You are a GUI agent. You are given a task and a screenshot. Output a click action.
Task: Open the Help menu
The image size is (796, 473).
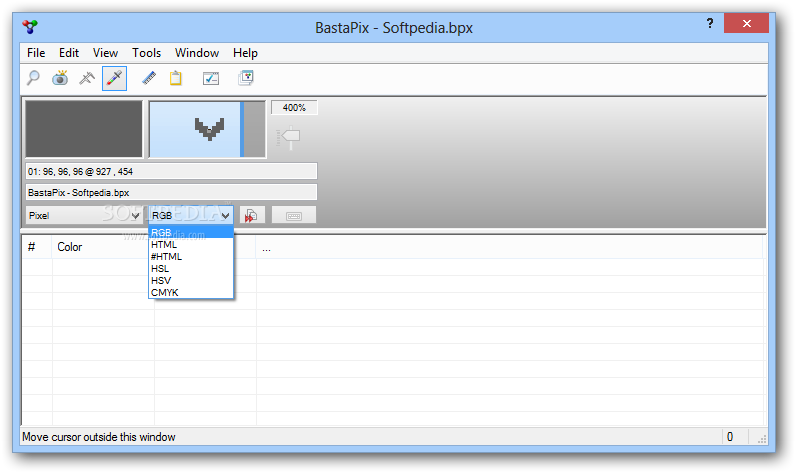point(245,53)
